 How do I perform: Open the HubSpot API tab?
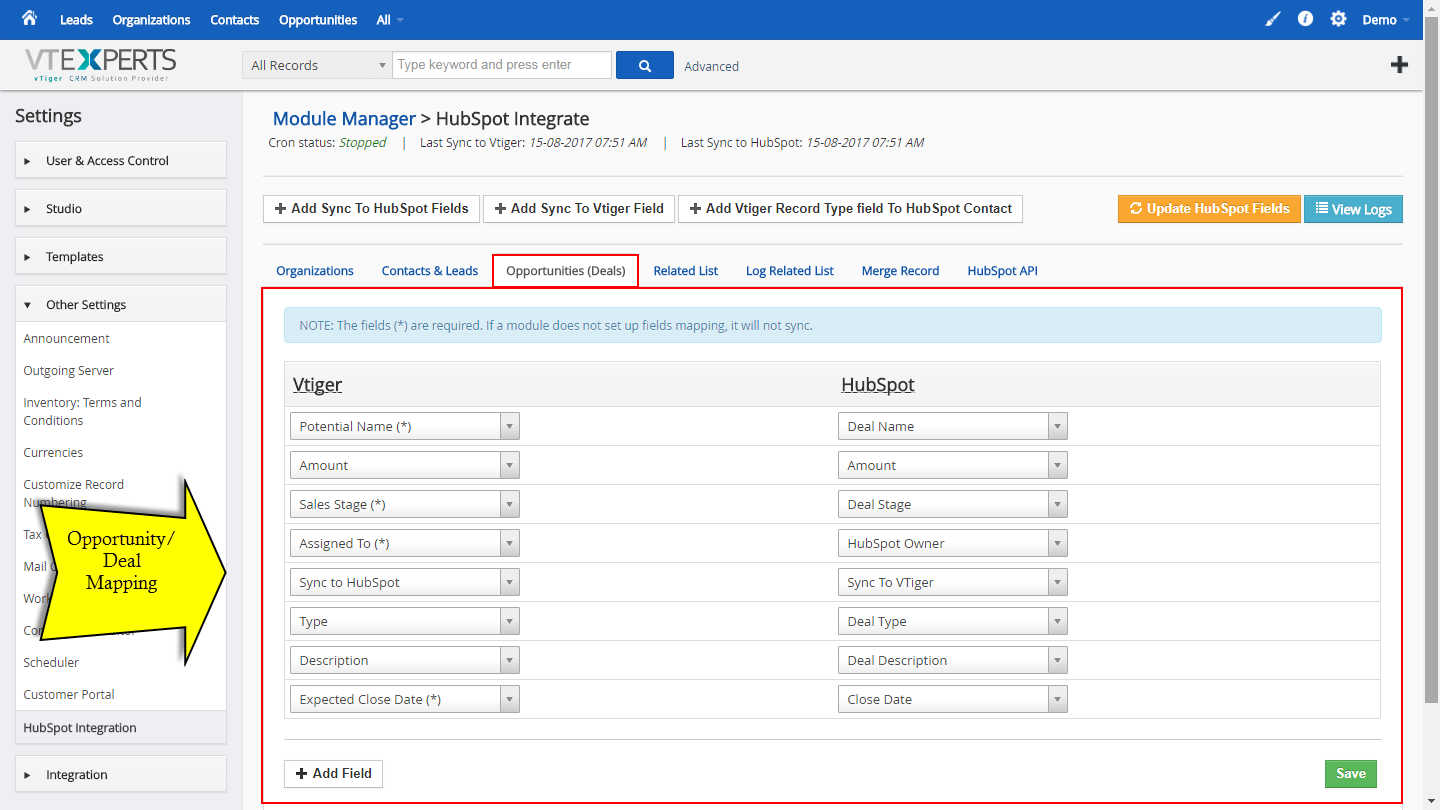click(1003, 271)
